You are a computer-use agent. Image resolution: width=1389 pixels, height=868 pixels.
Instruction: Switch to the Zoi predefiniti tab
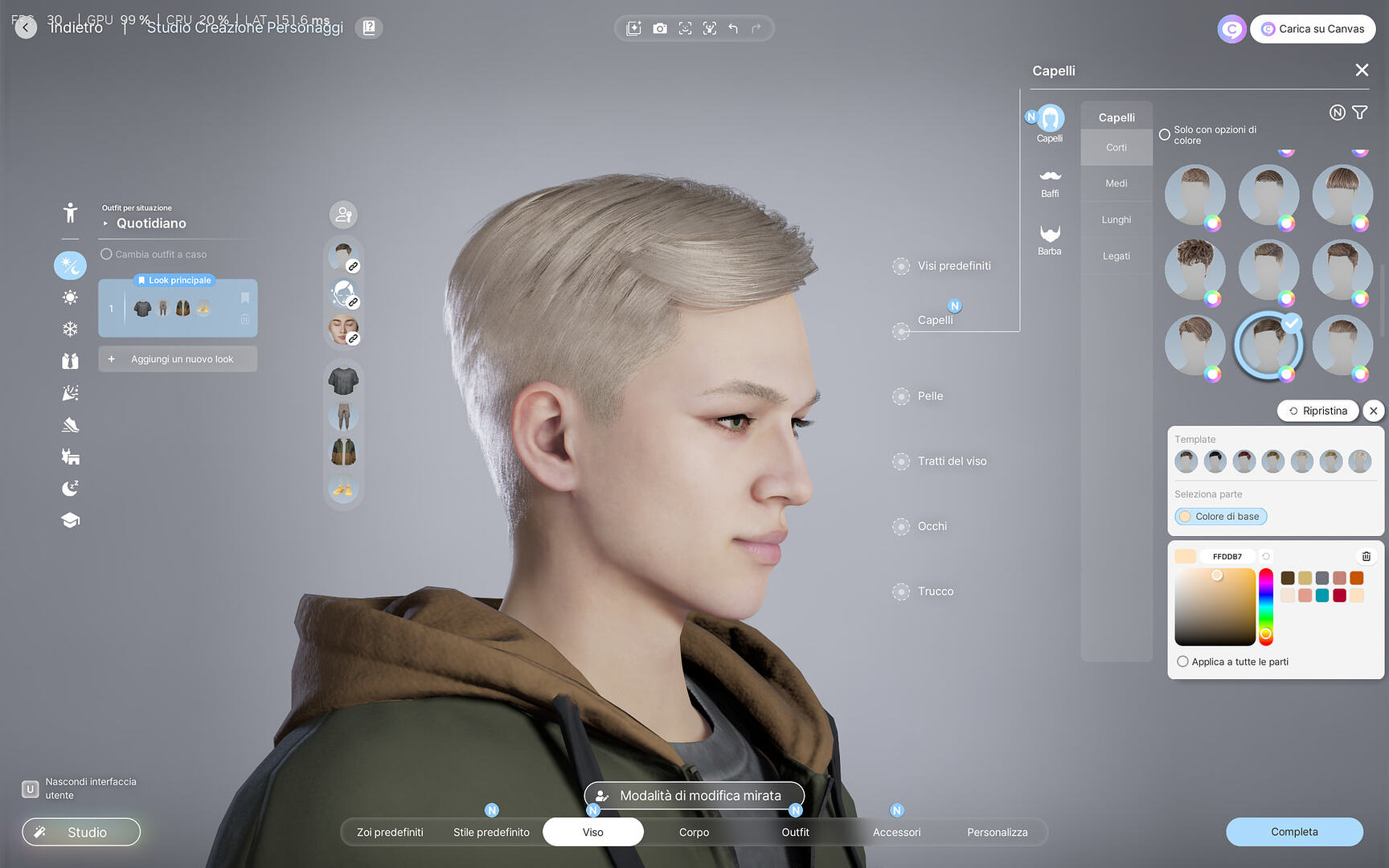(x=390, y=832)
